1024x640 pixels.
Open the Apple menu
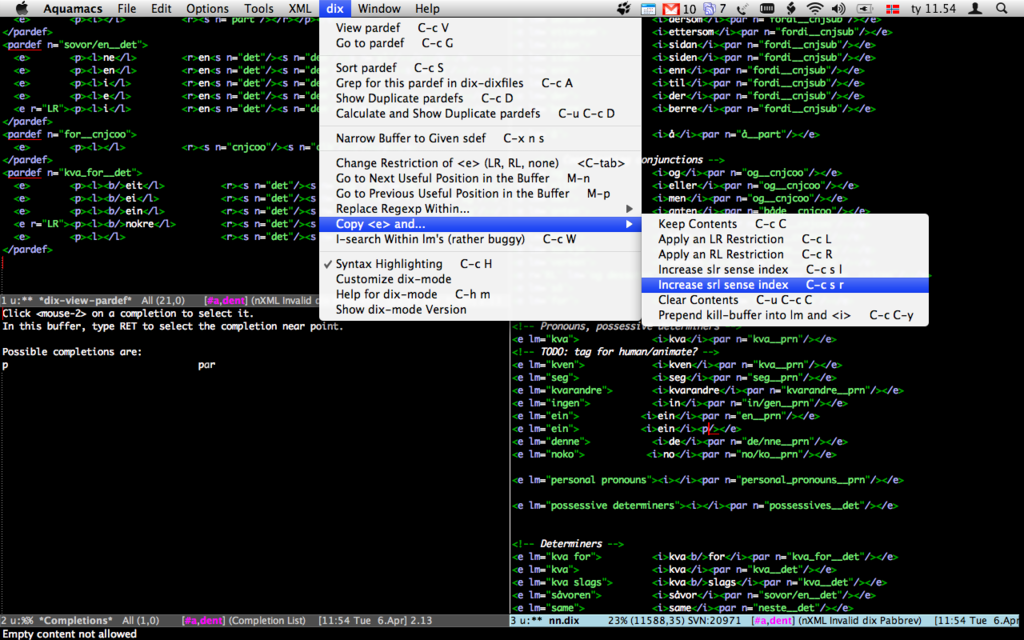tap(21, 9)
